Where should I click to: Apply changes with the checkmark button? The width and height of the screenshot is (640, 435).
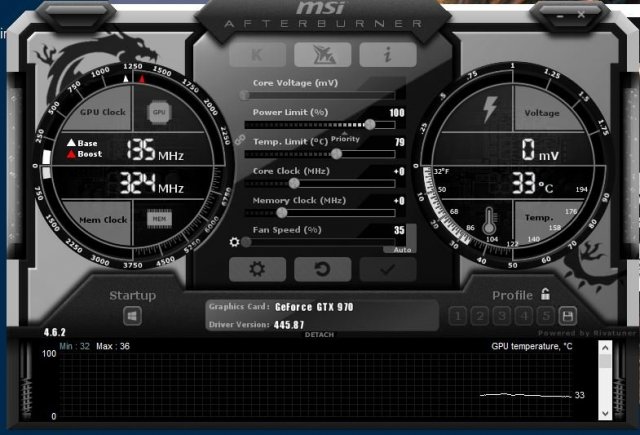point(386,269)
